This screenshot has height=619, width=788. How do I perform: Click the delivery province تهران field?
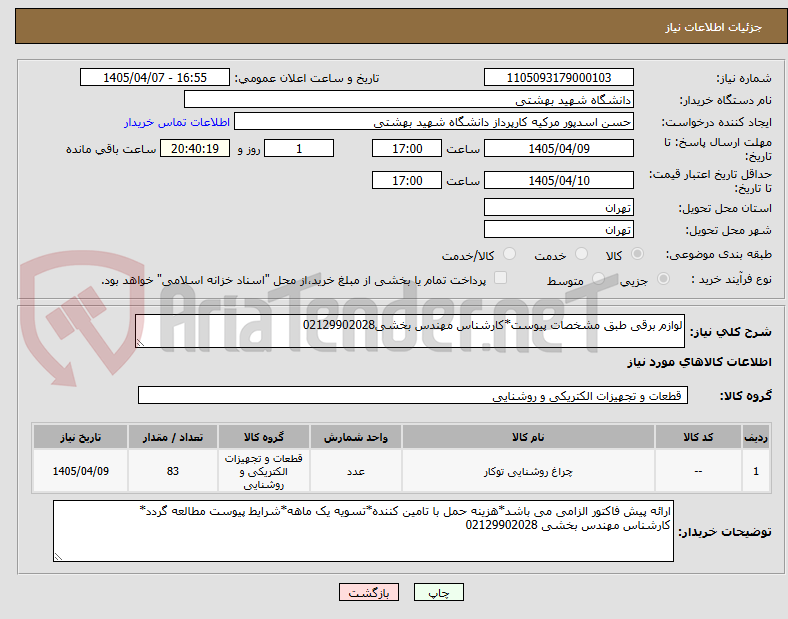pyautogui.click(x=559, y=207)
